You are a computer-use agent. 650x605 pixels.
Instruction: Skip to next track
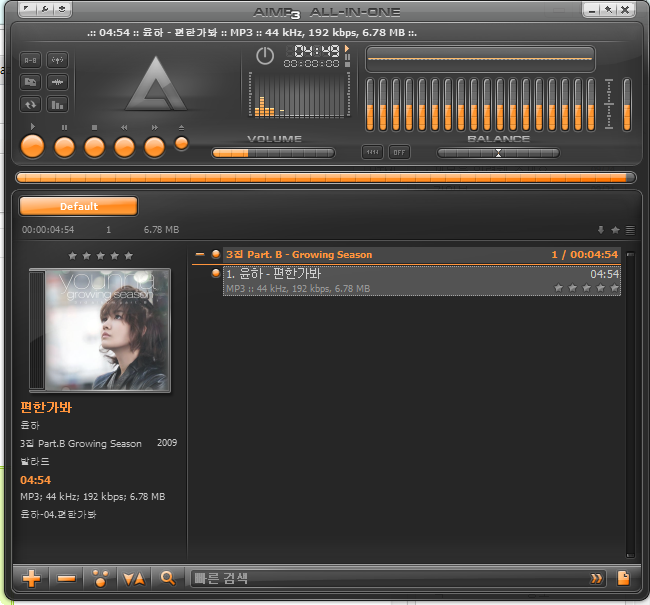coord(154,147)
